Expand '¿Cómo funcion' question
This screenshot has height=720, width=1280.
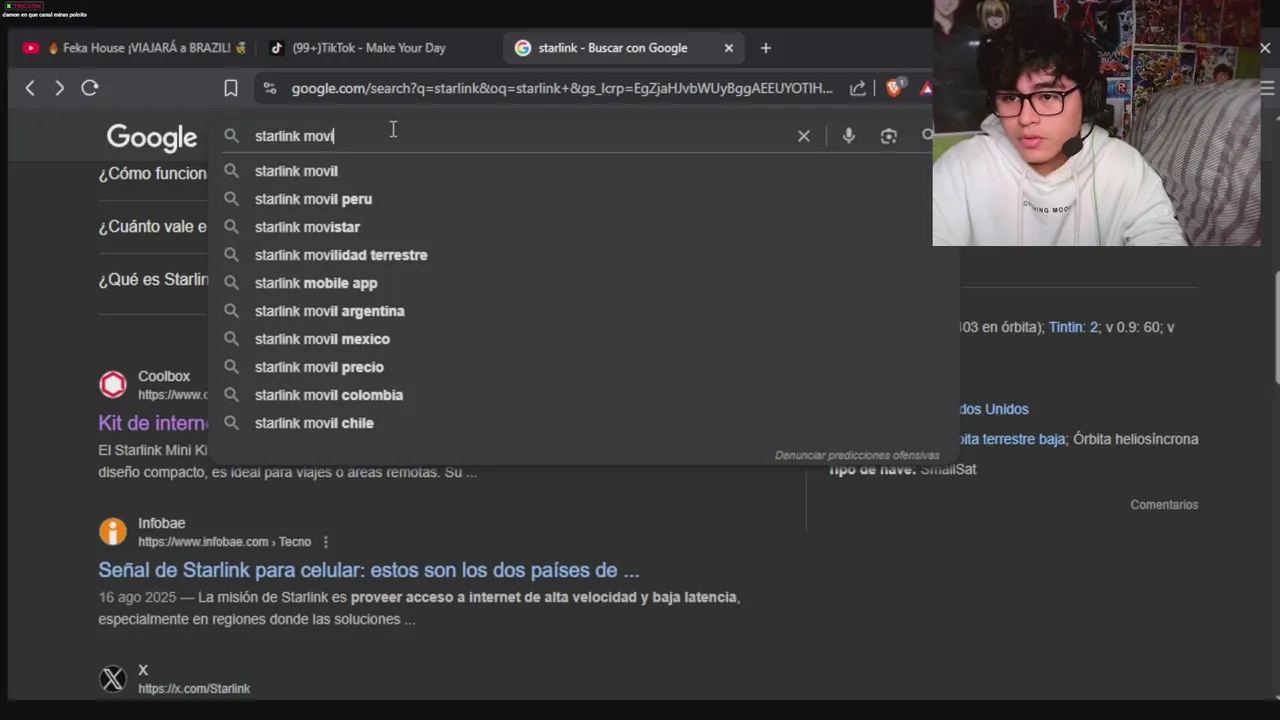point(152,173)
